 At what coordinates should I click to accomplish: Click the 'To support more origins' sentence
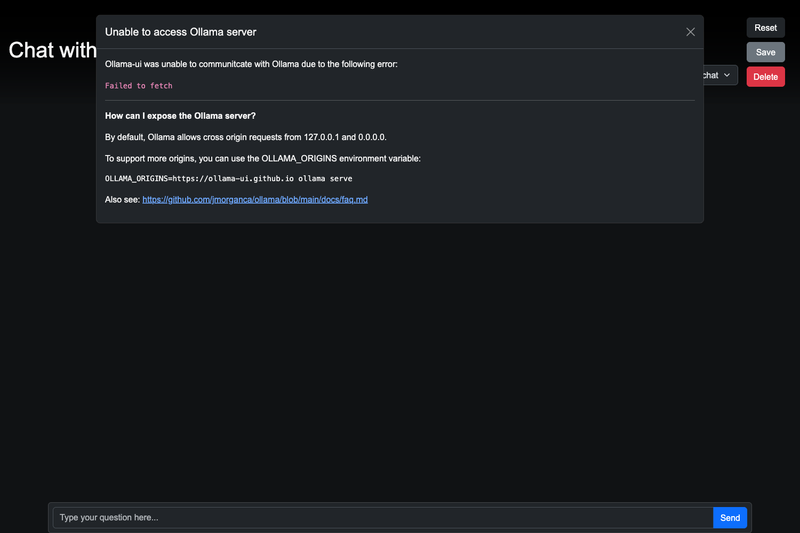click(x=263, y=159)
